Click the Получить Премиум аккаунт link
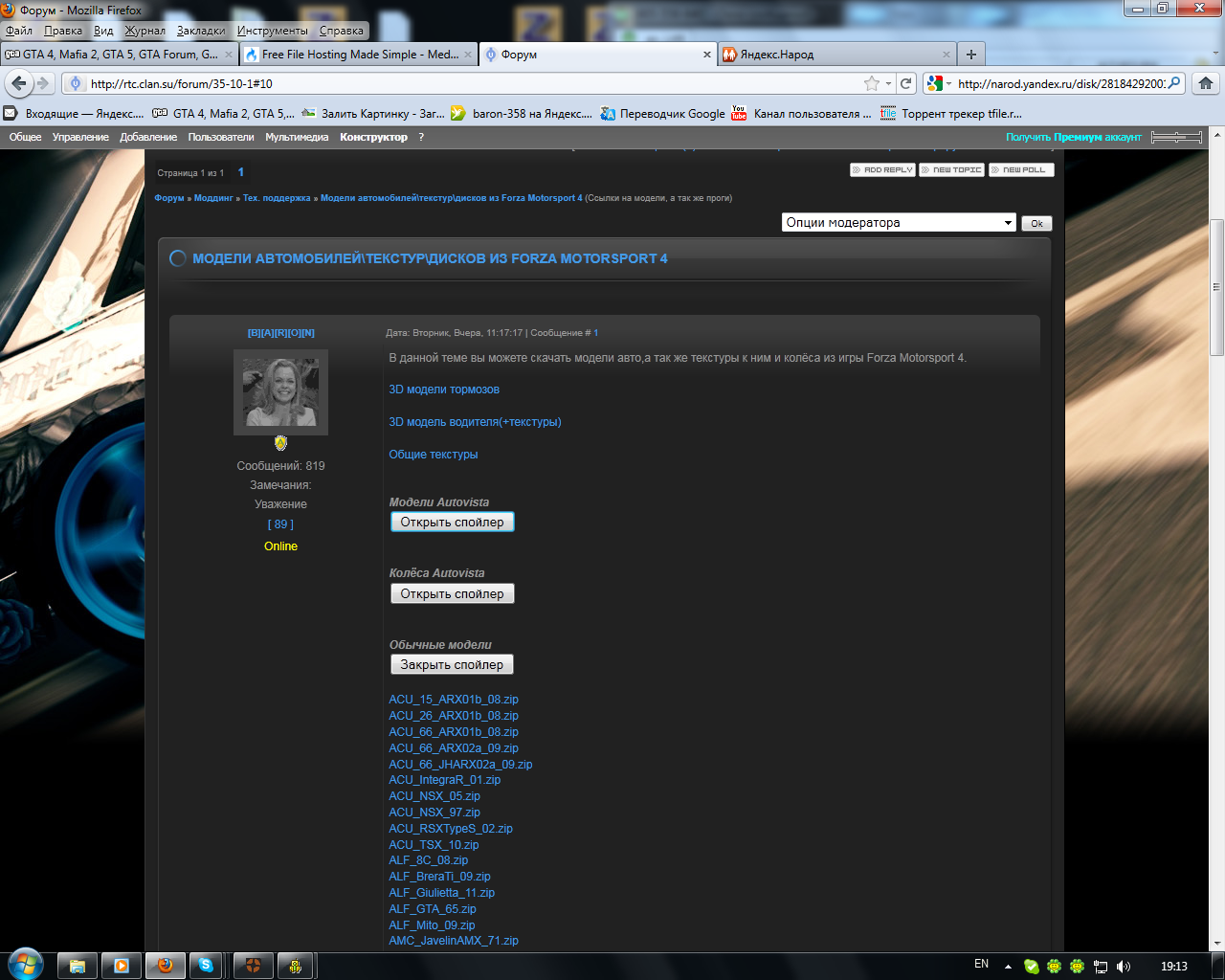Image resolution: width=1225 pixels, height=980 pixels. tap(1074, 137)
